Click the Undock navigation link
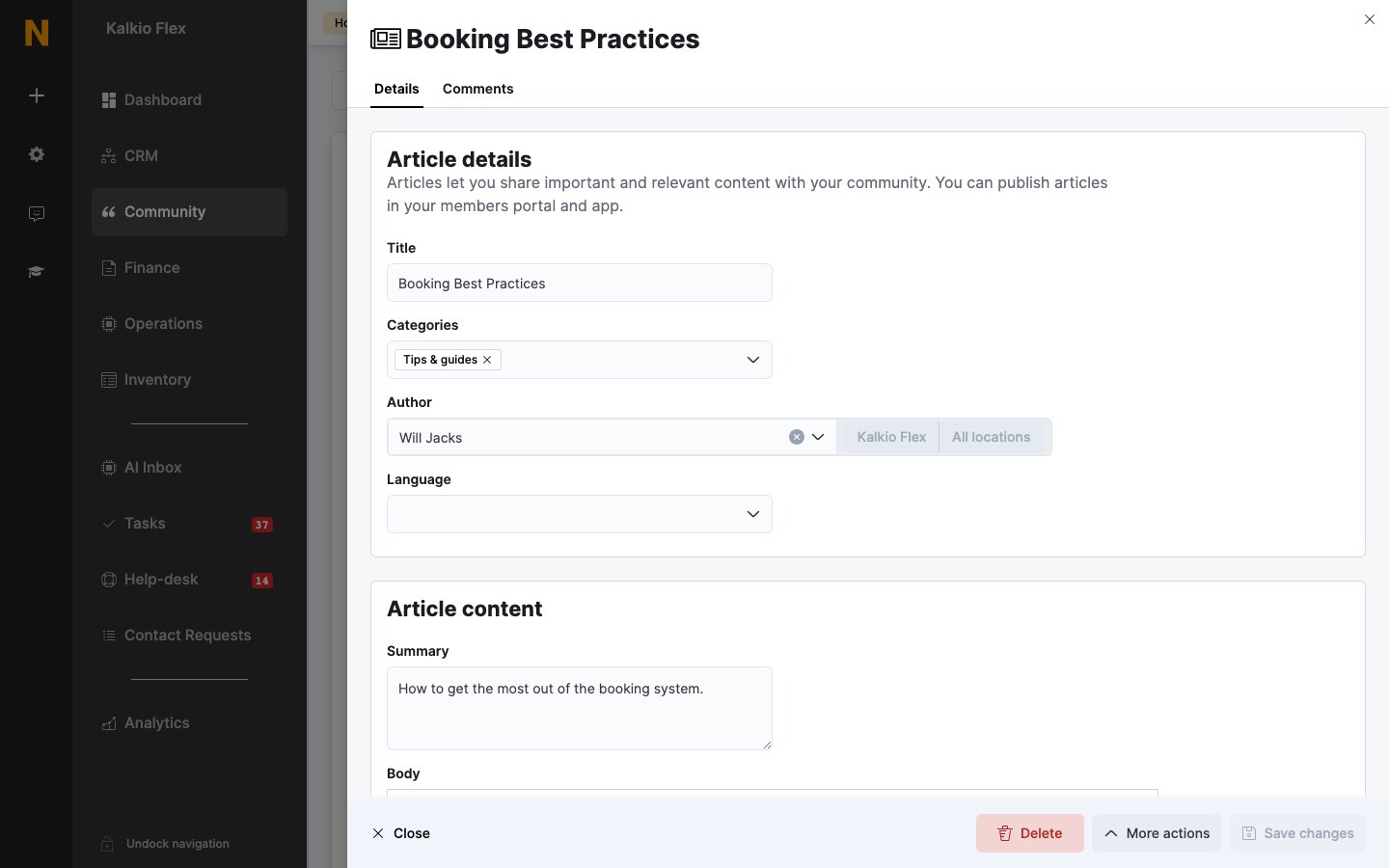The image size is (1389, 868). tap(177, 844)
